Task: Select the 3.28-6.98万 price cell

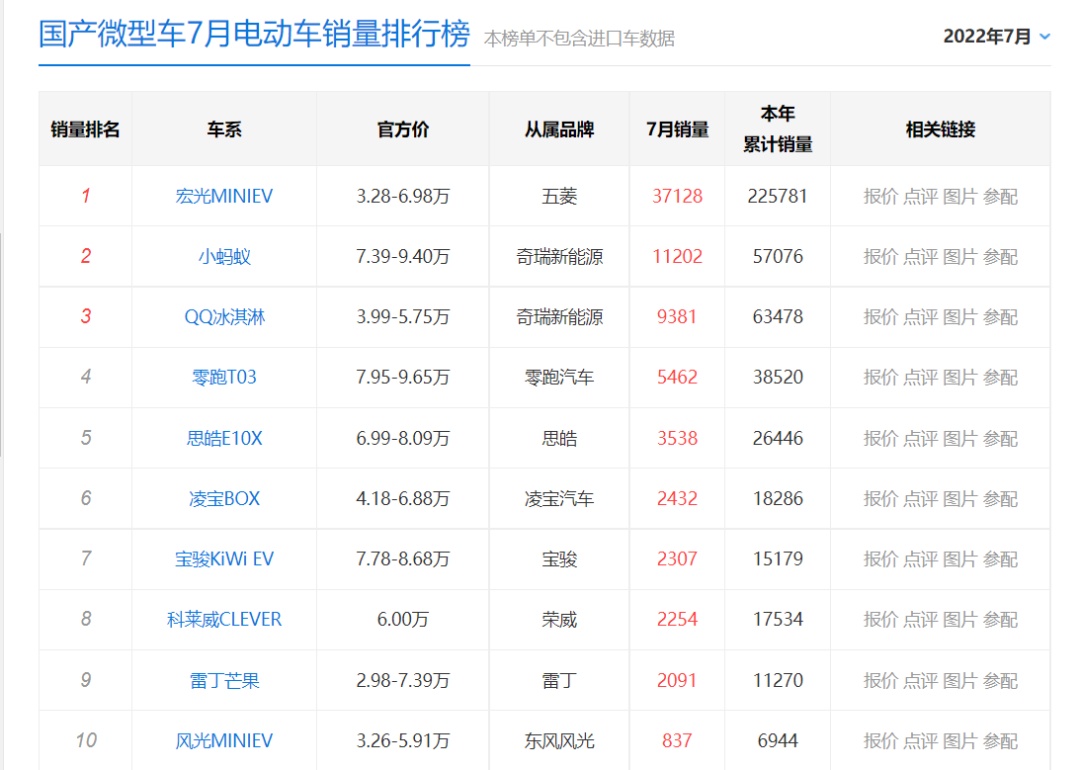Action: click(x=403, y=196)
